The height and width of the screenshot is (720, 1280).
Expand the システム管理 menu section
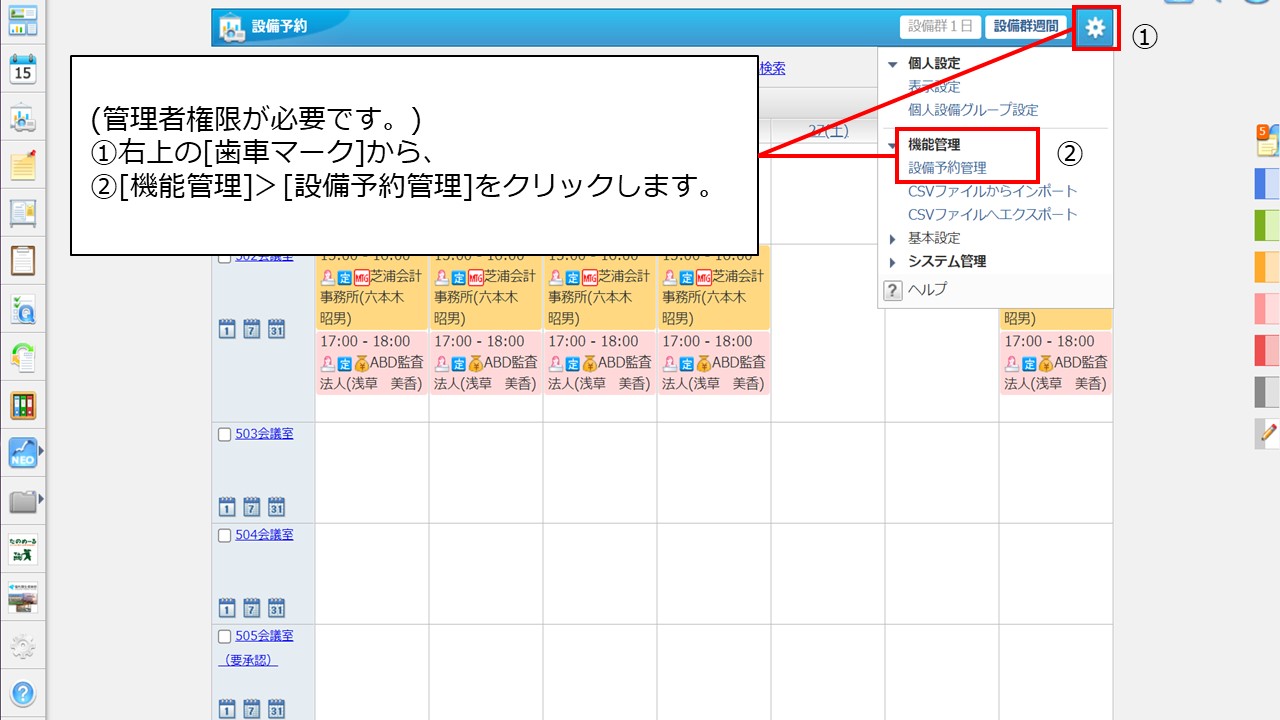(893, 262)
